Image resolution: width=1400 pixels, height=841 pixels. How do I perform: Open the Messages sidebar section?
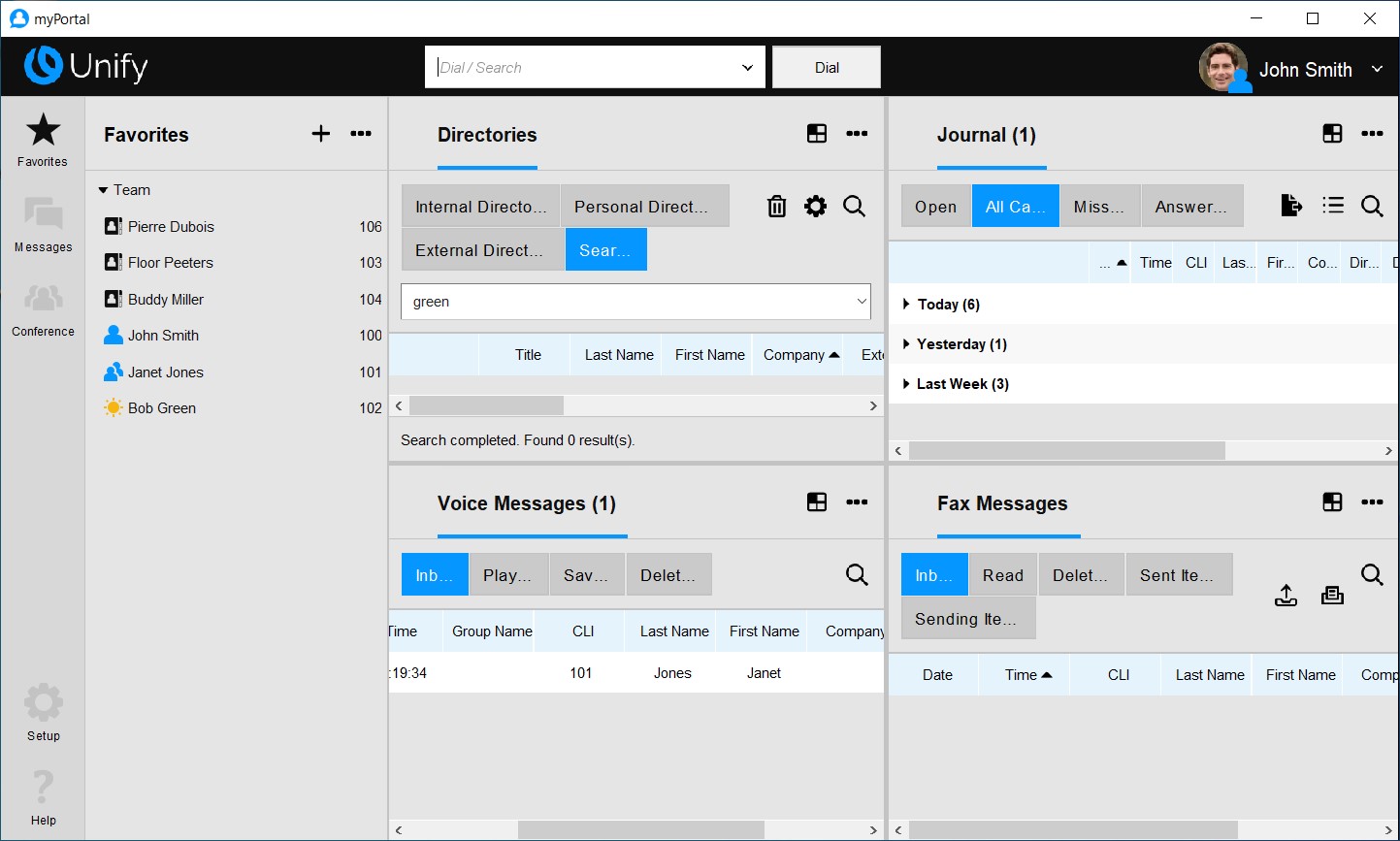point(43,224)
